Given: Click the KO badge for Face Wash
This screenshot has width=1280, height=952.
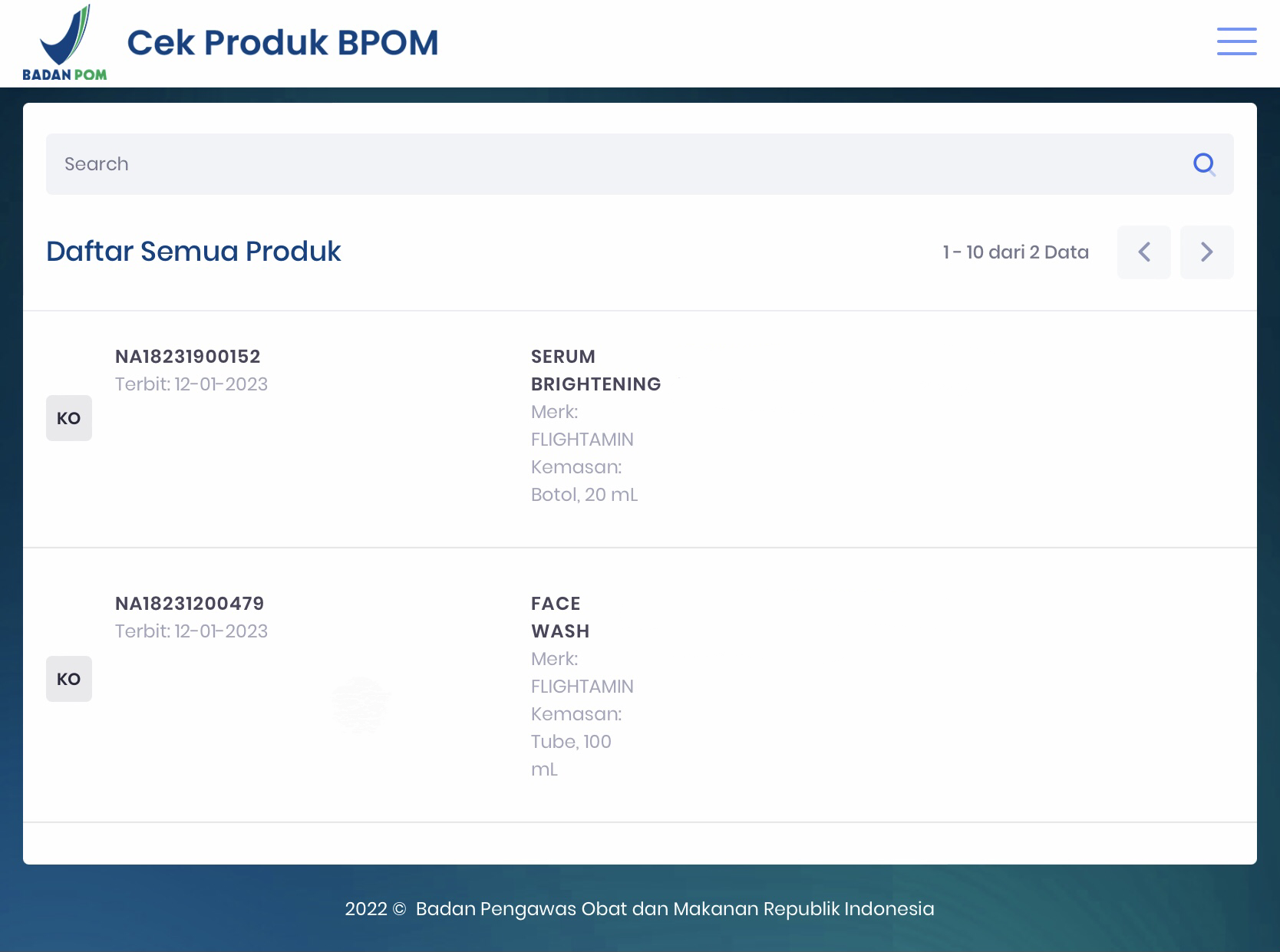Looking at the screenshot, I should pyautogui.click(x=69, y=679).
